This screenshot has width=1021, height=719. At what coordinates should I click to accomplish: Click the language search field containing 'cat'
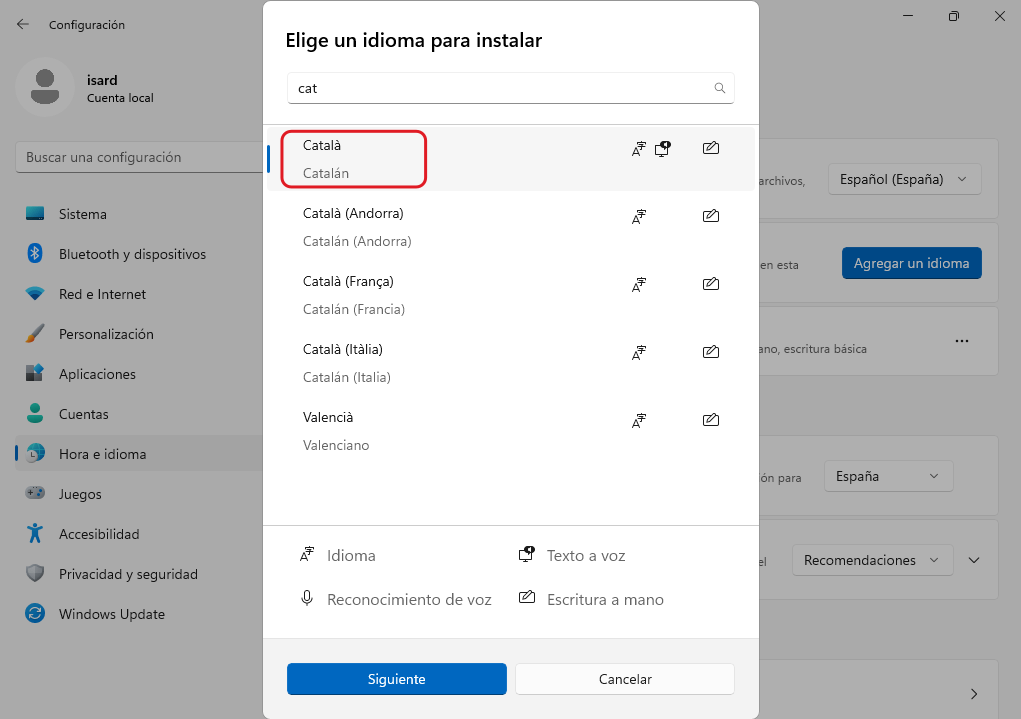click(500, 88)
